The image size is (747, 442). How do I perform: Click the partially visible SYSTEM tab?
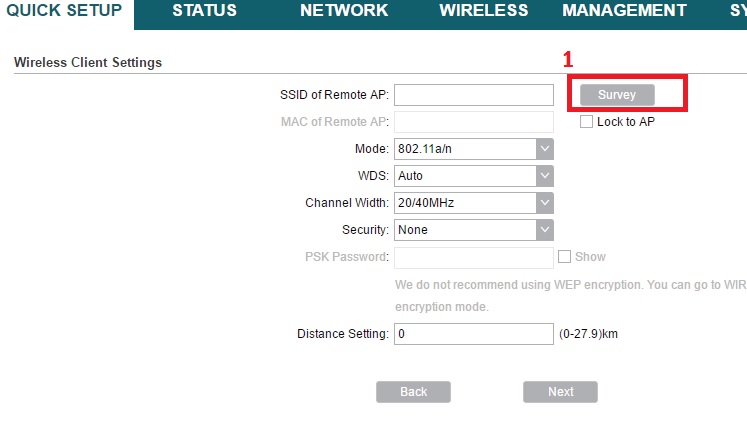coord(737,11)
